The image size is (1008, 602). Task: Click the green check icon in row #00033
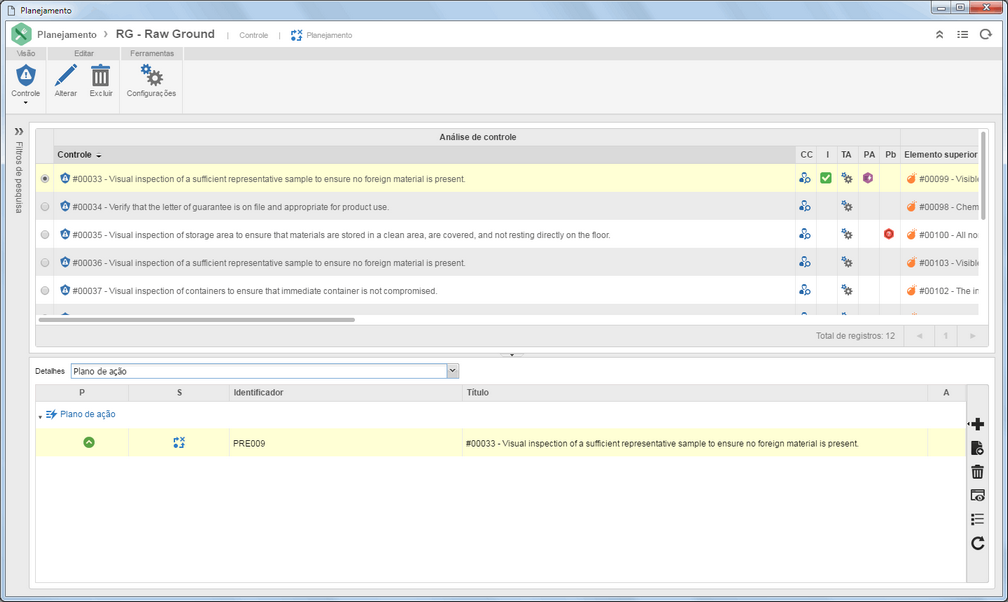[x=826, y=178]
